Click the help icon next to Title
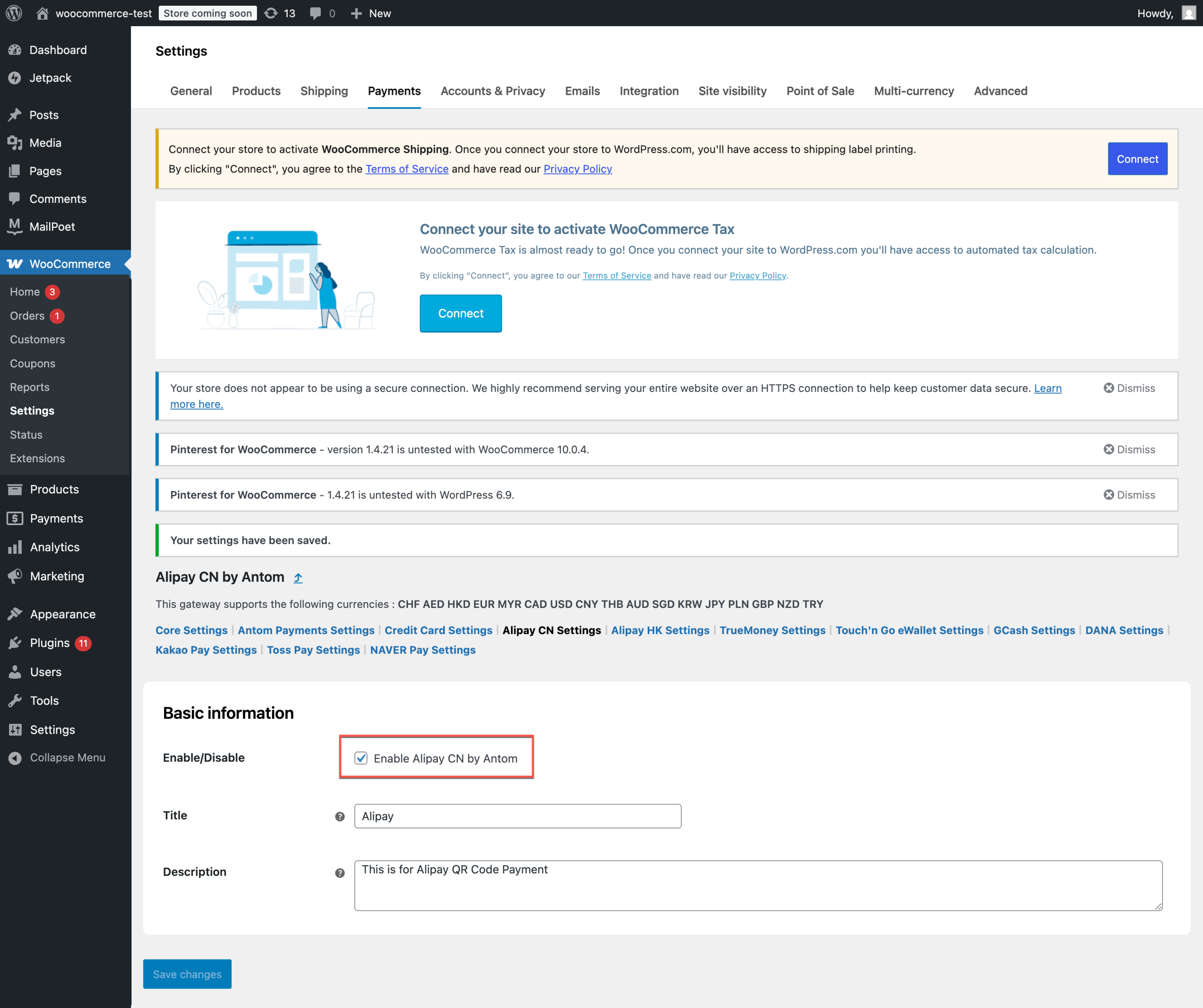 [x=340, y=817]
